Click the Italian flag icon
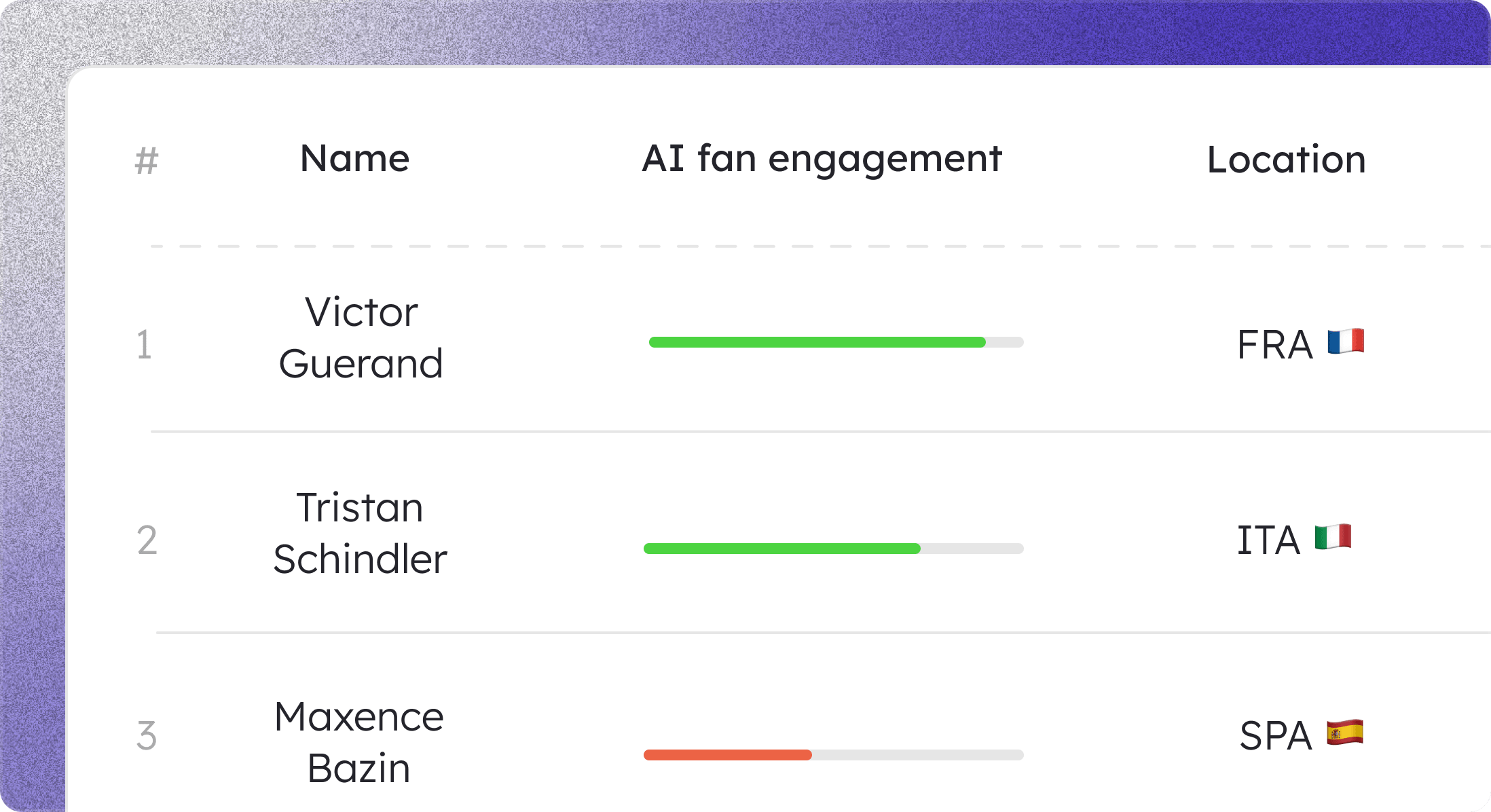 coord(1333,537)
